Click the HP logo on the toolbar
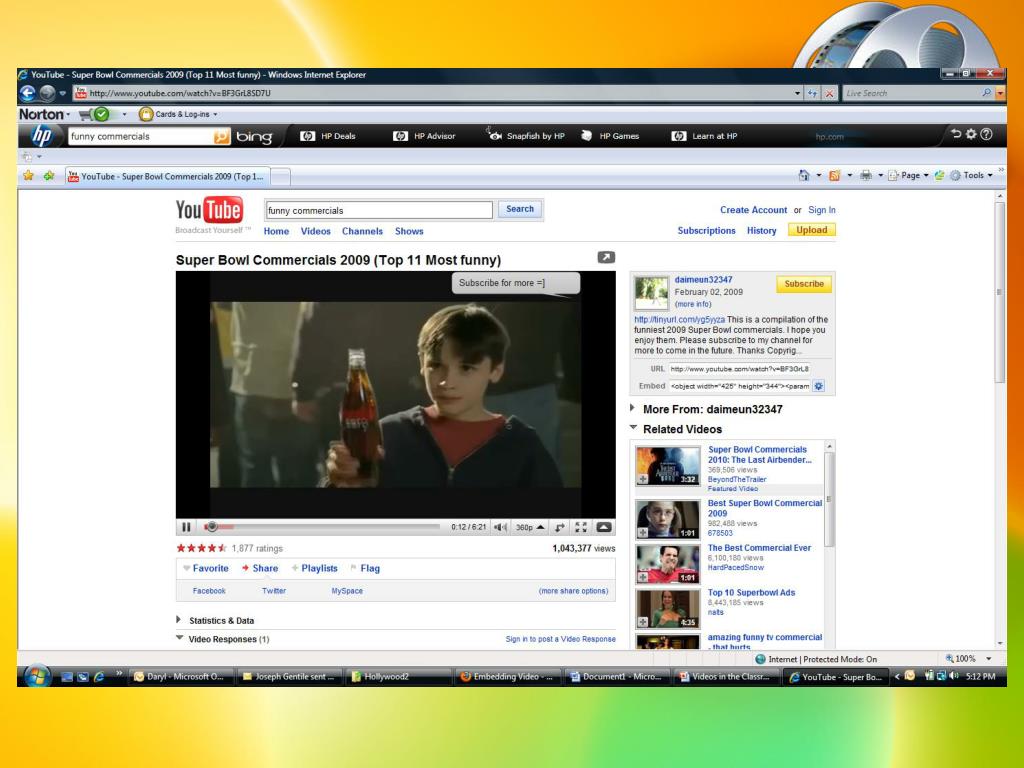Image resolution: width=1024 pixels, height=768 pixels. click(x=42, y=136)
